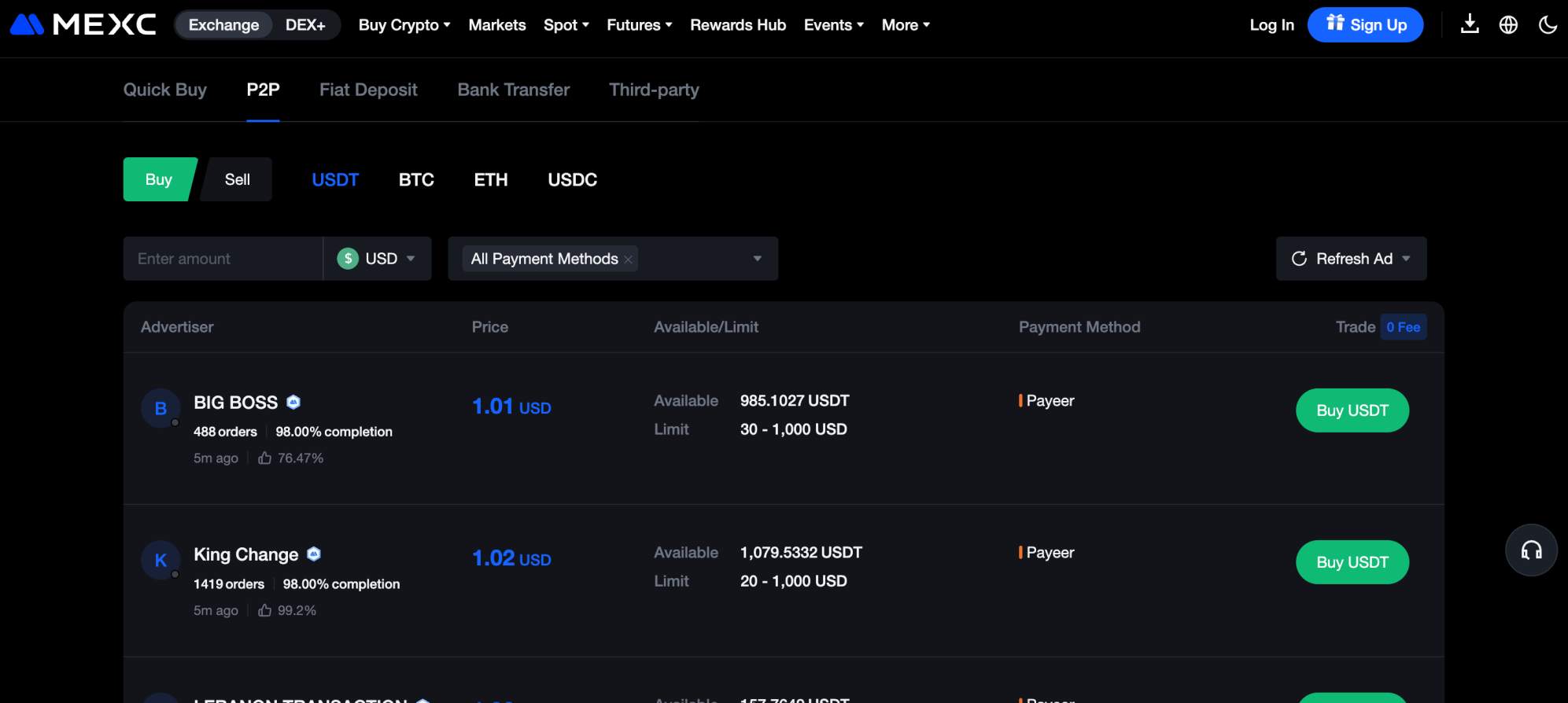The height and width of the screenshot is (703, 1568).
Task: Remove All Payment Methods tag with x
Action: 628,259
